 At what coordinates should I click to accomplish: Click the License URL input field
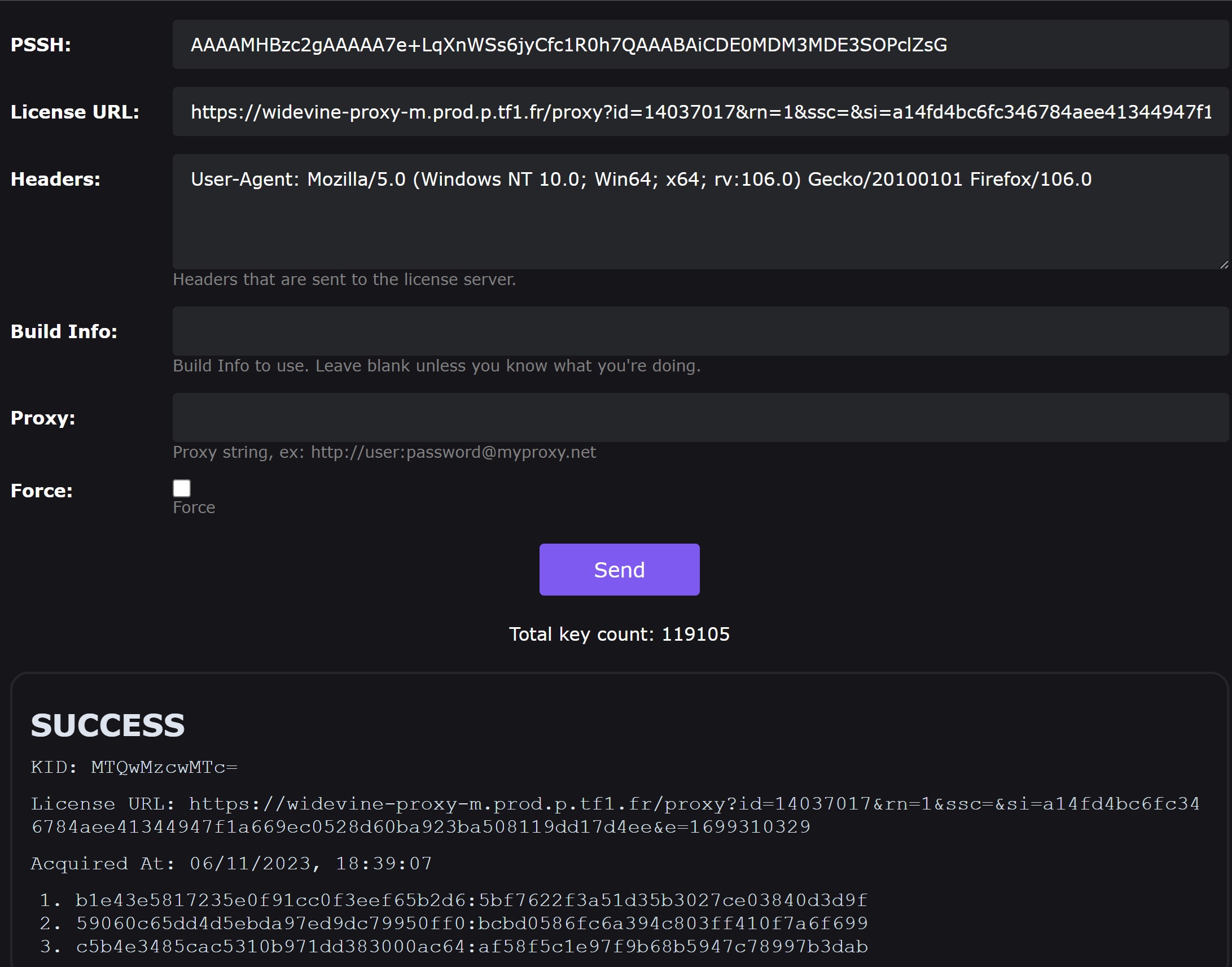(699, 112)
